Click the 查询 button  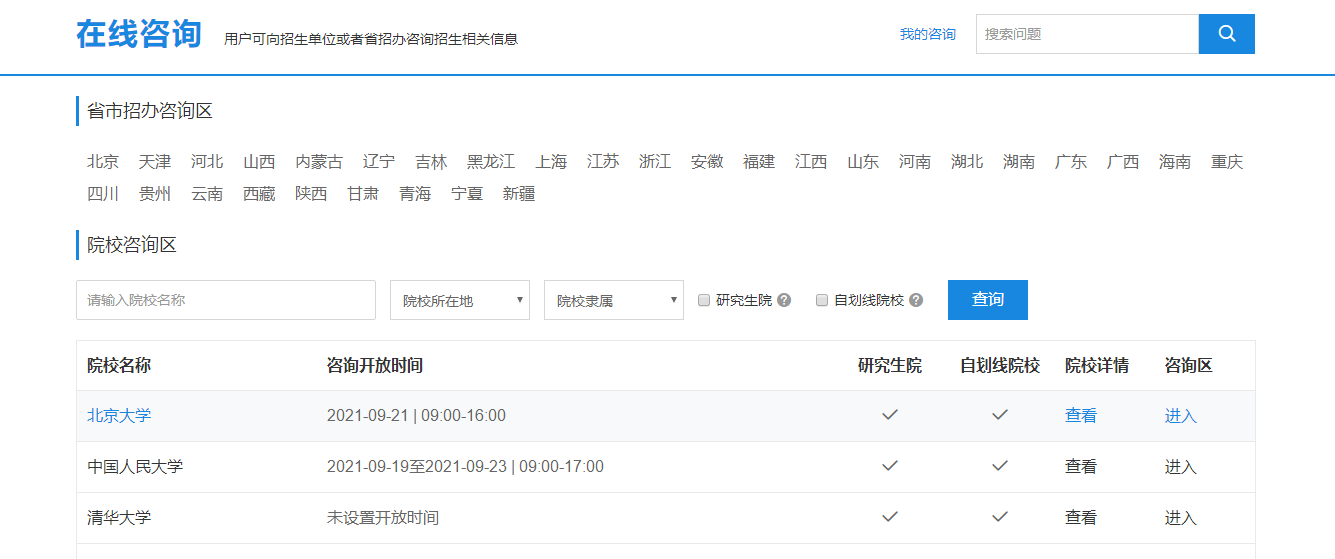pos(988,300)
